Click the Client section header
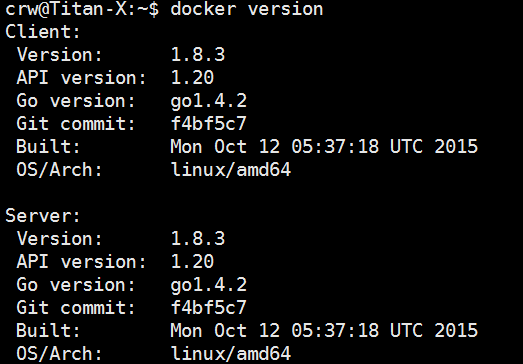Screen dimensions: 523x364 [43, 32]
